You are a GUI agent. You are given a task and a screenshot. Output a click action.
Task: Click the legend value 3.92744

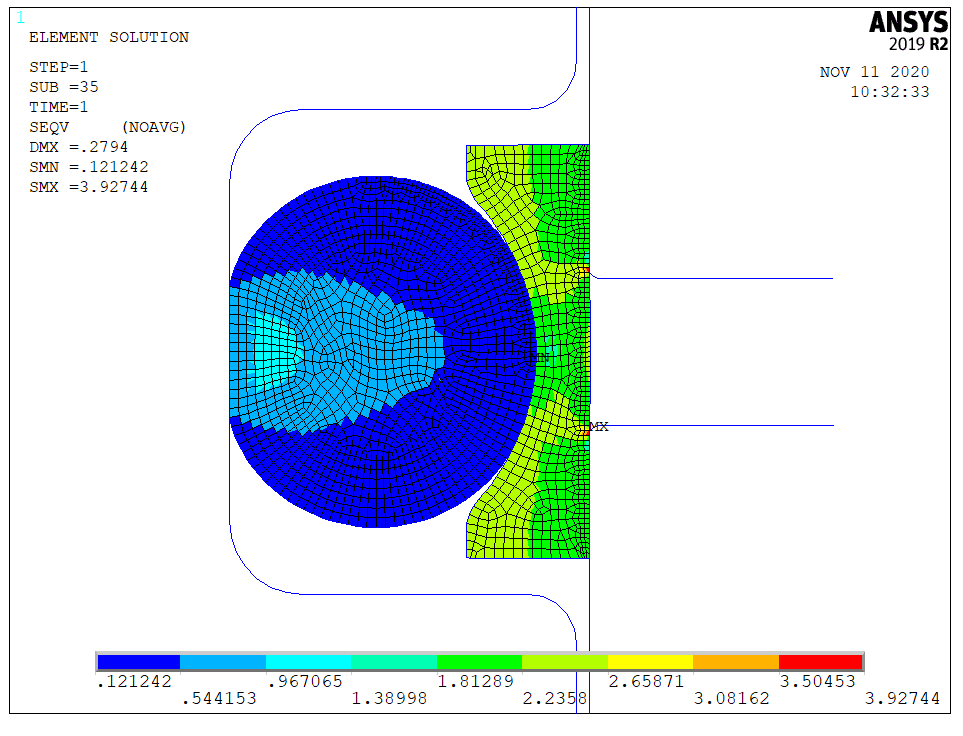point(902,699)
